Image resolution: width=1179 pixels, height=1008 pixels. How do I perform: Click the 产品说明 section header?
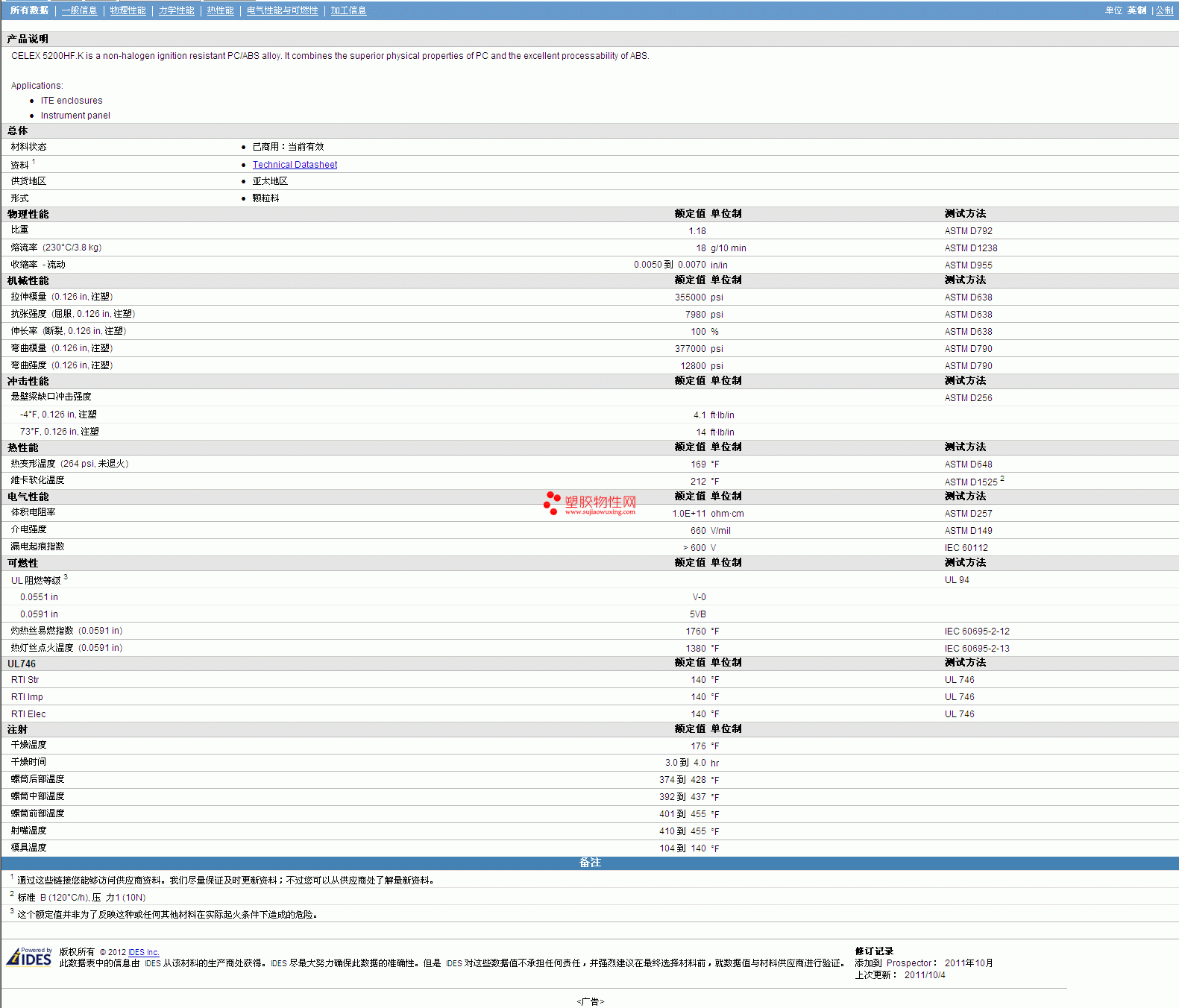(x=28, y=39)
